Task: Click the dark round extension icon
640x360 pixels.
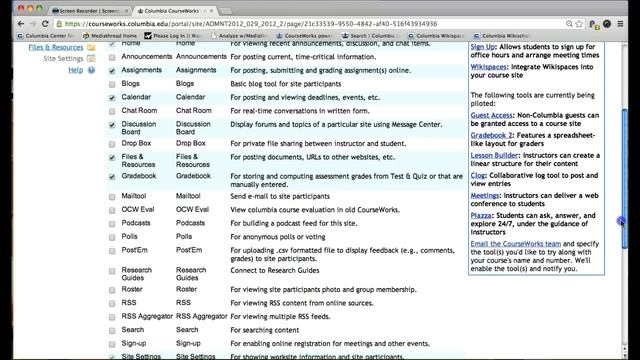Action: coord(607,24)
